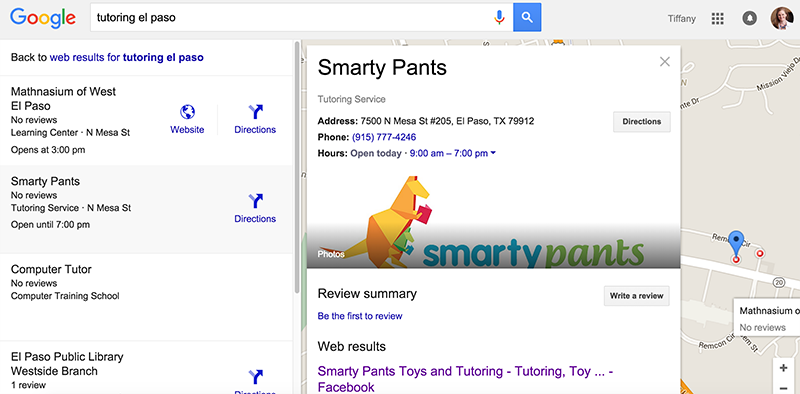Click Open until 7:00 pm text
The image size is (800, 394).
click(50, 225)
